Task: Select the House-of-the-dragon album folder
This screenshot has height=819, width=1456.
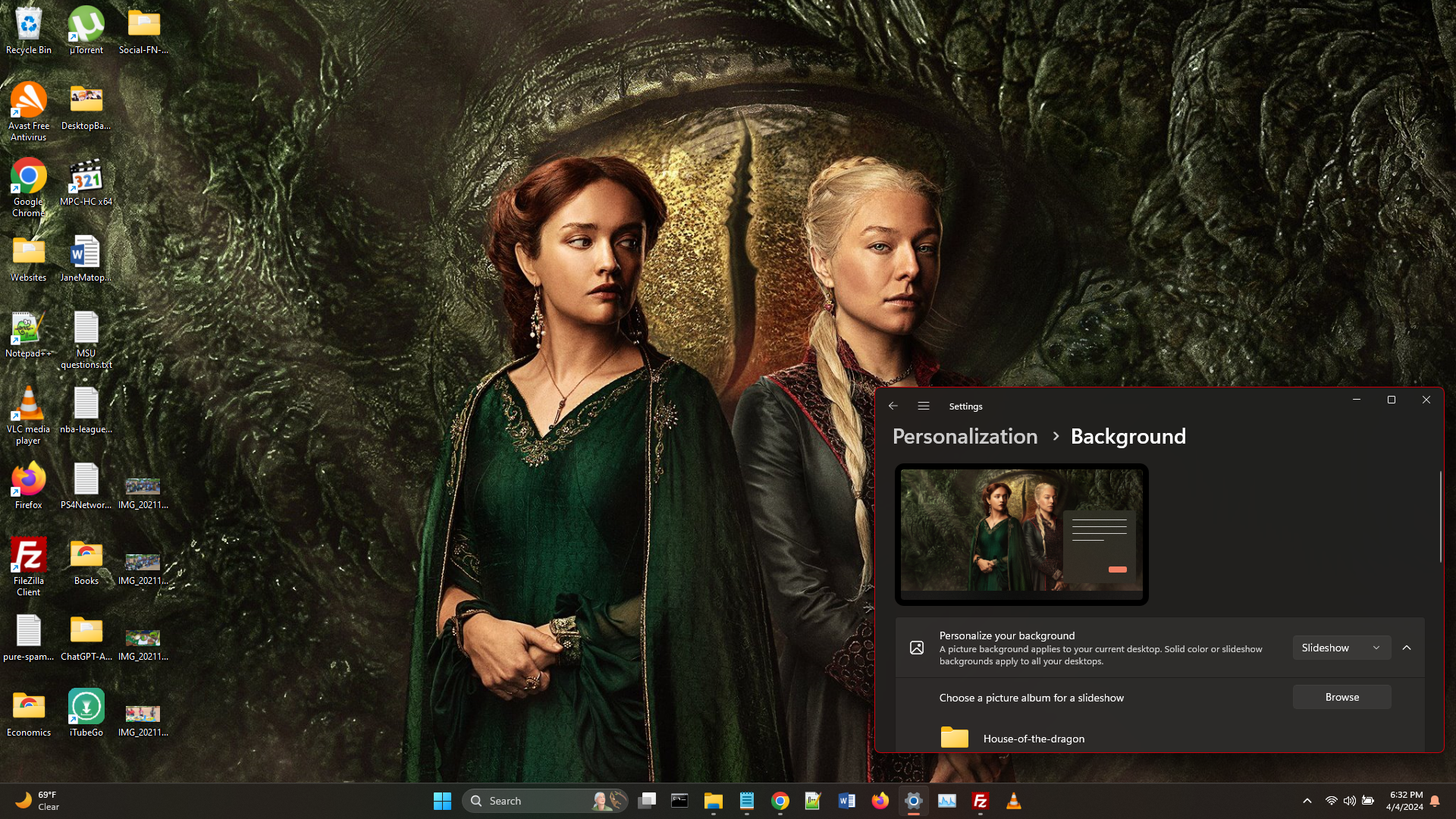Action: [x=1012, y=738]
